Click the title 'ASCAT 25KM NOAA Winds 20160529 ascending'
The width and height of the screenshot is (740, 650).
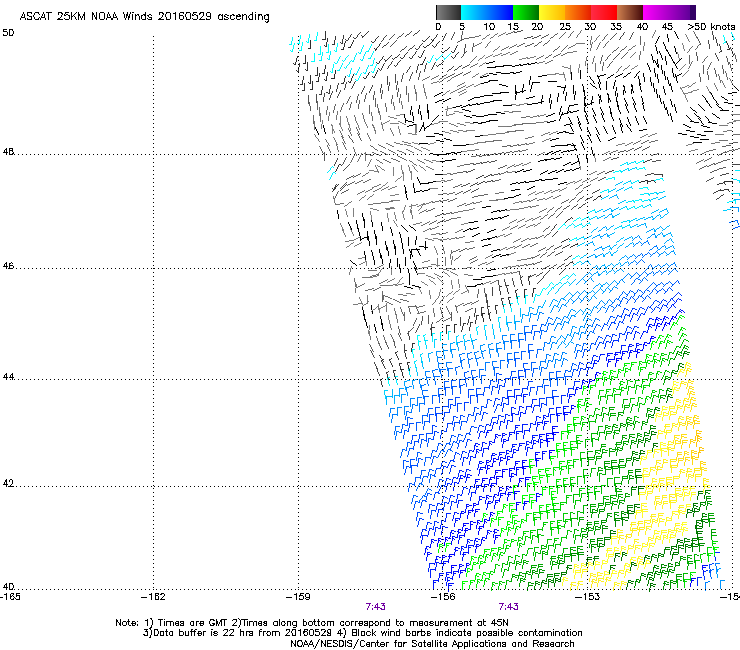point(144,17)
